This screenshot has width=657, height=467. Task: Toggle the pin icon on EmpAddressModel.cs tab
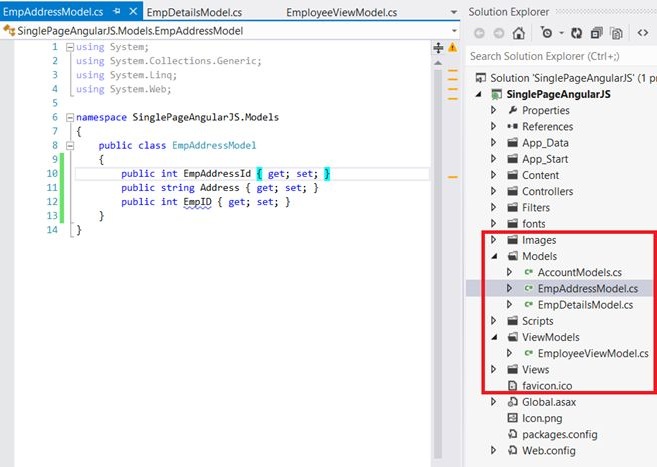117,12
